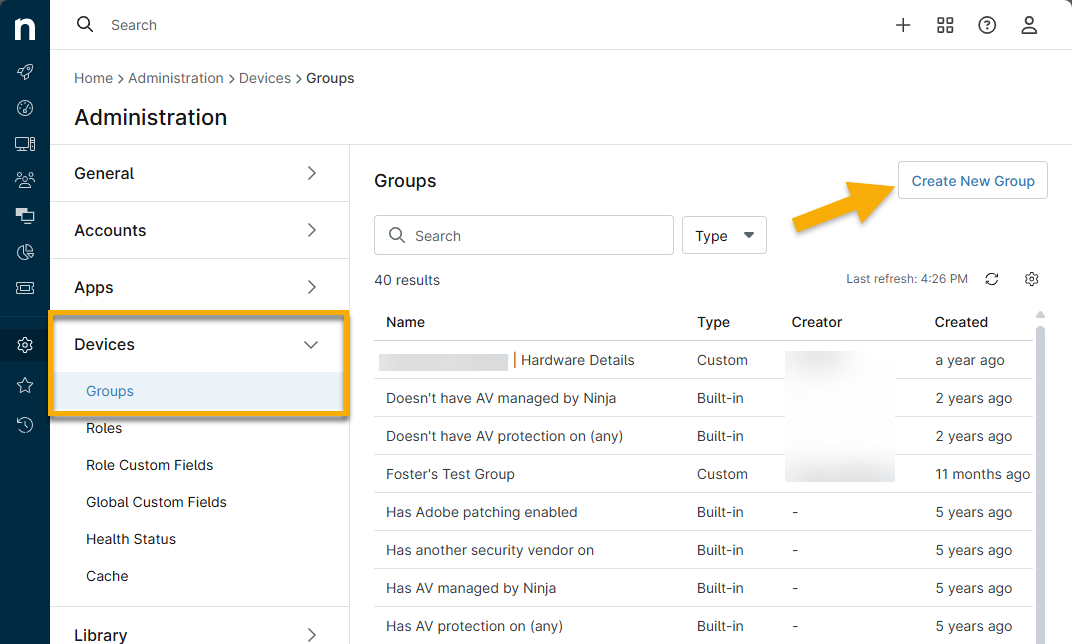Click the rocket Get Started icon in sidebar
The height and width of the screenshot is (644, 1072).
[25, 72]
